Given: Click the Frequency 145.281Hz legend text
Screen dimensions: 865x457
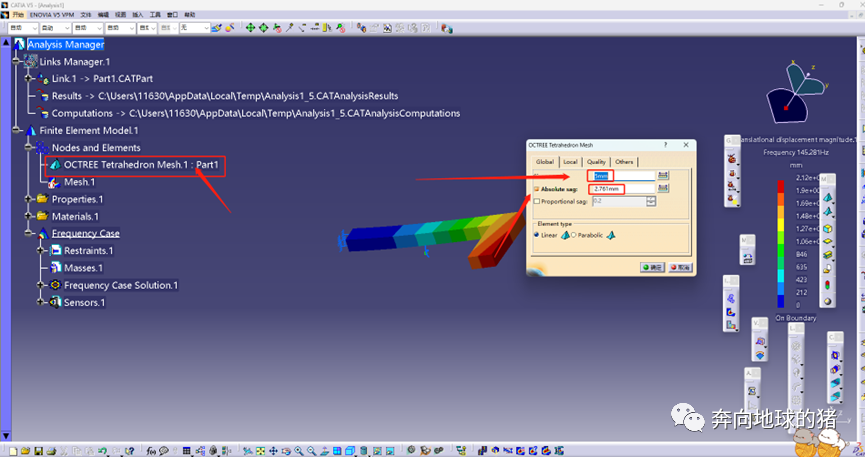Looking at the screenshot, I should (x=795, y=152).
